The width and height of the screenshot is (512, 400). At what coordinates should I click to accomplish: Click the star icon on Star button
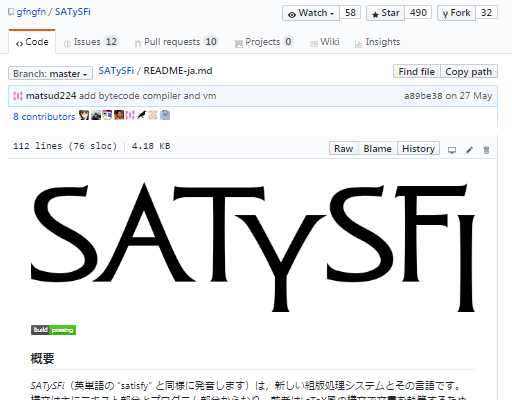click(x=375, y=15)
